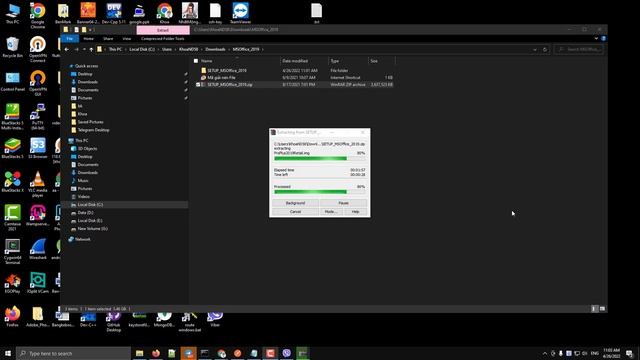Select Network in navigation pane
640x360 pixels.
coord(82,239)
